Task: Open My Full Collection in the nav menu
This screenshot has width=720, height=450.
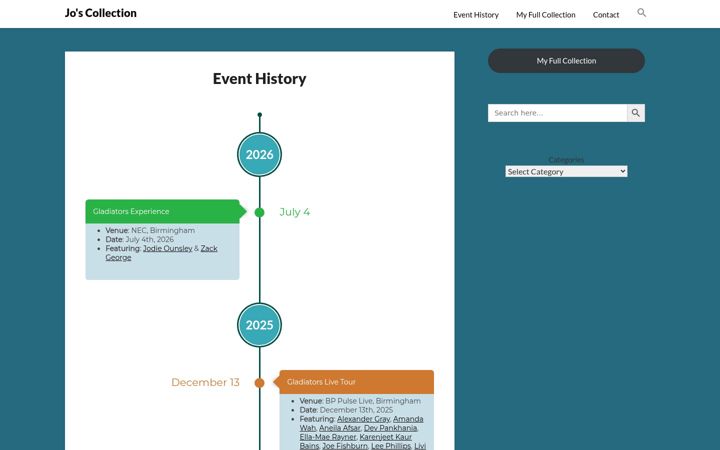Action: (546, 15)
